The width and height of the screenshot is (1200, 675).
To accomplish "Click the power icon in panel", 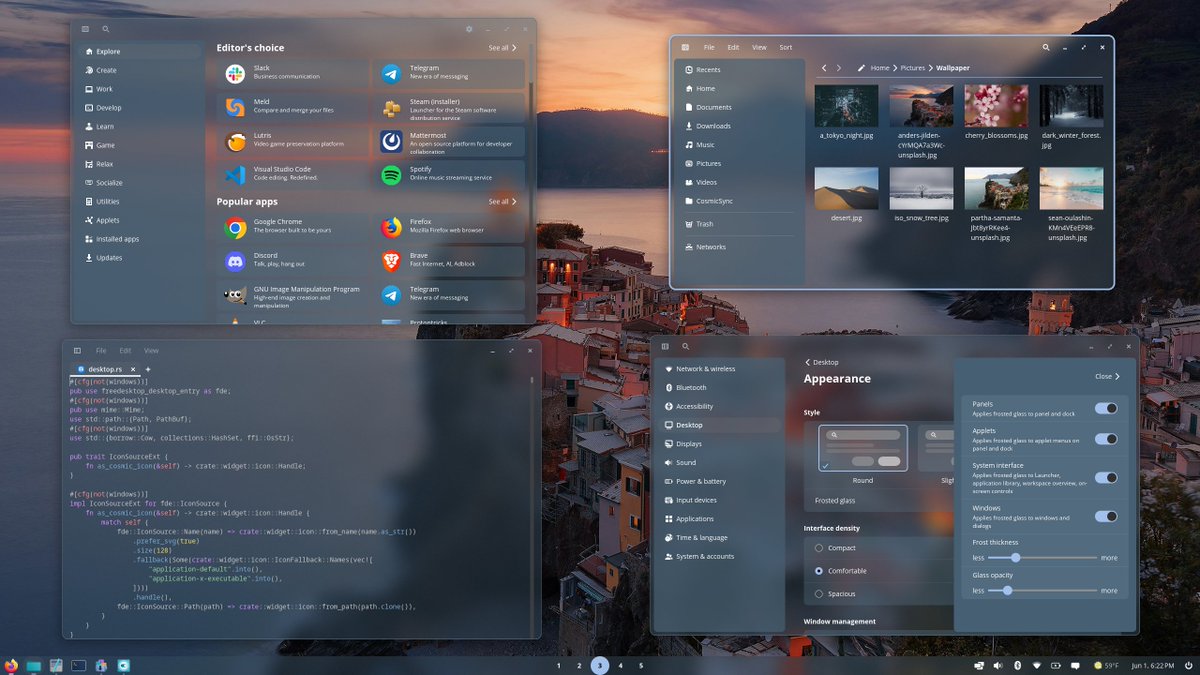I will click(1188, 665).
